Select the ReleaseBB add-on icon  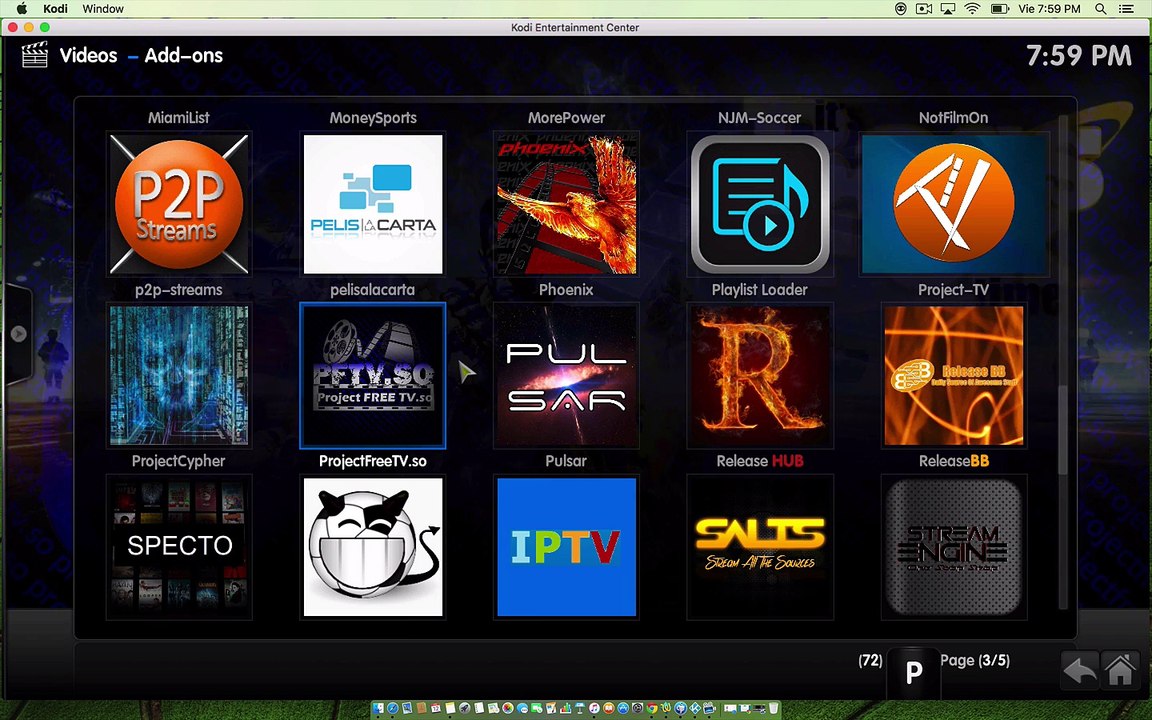[x=954, y=375]
